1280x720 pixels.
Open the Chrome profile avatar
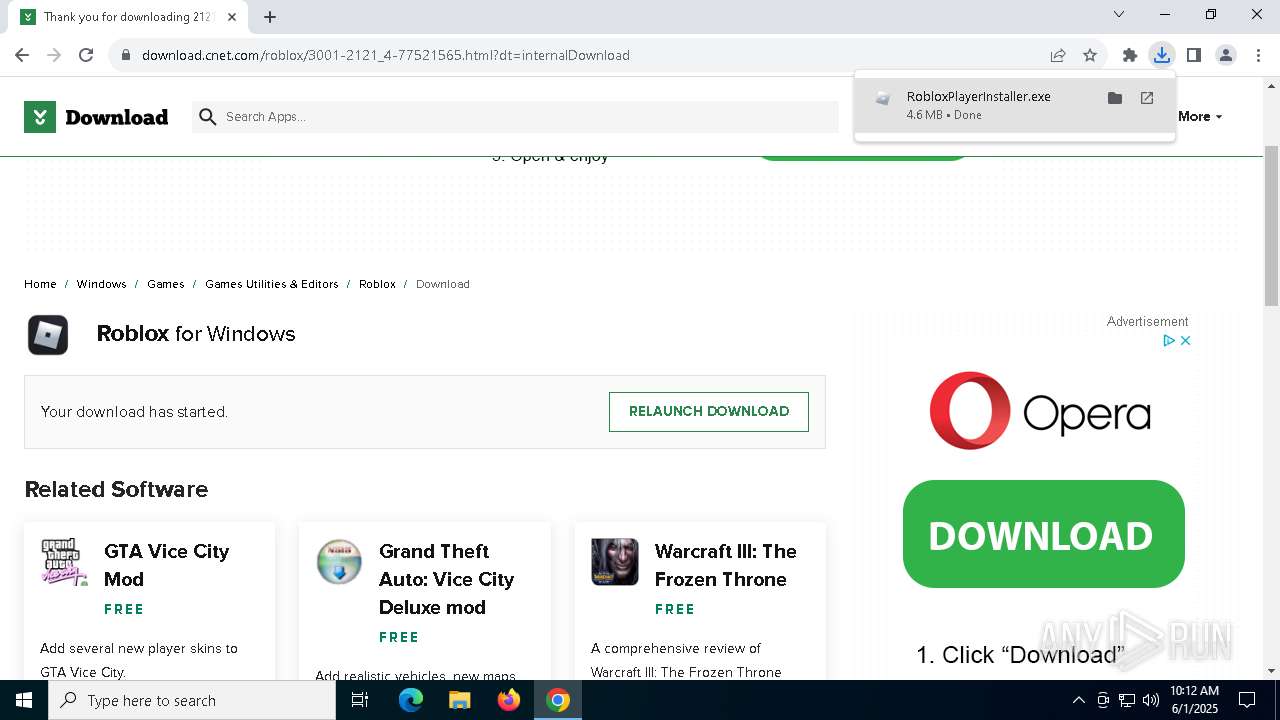(x=1226, y=55)
